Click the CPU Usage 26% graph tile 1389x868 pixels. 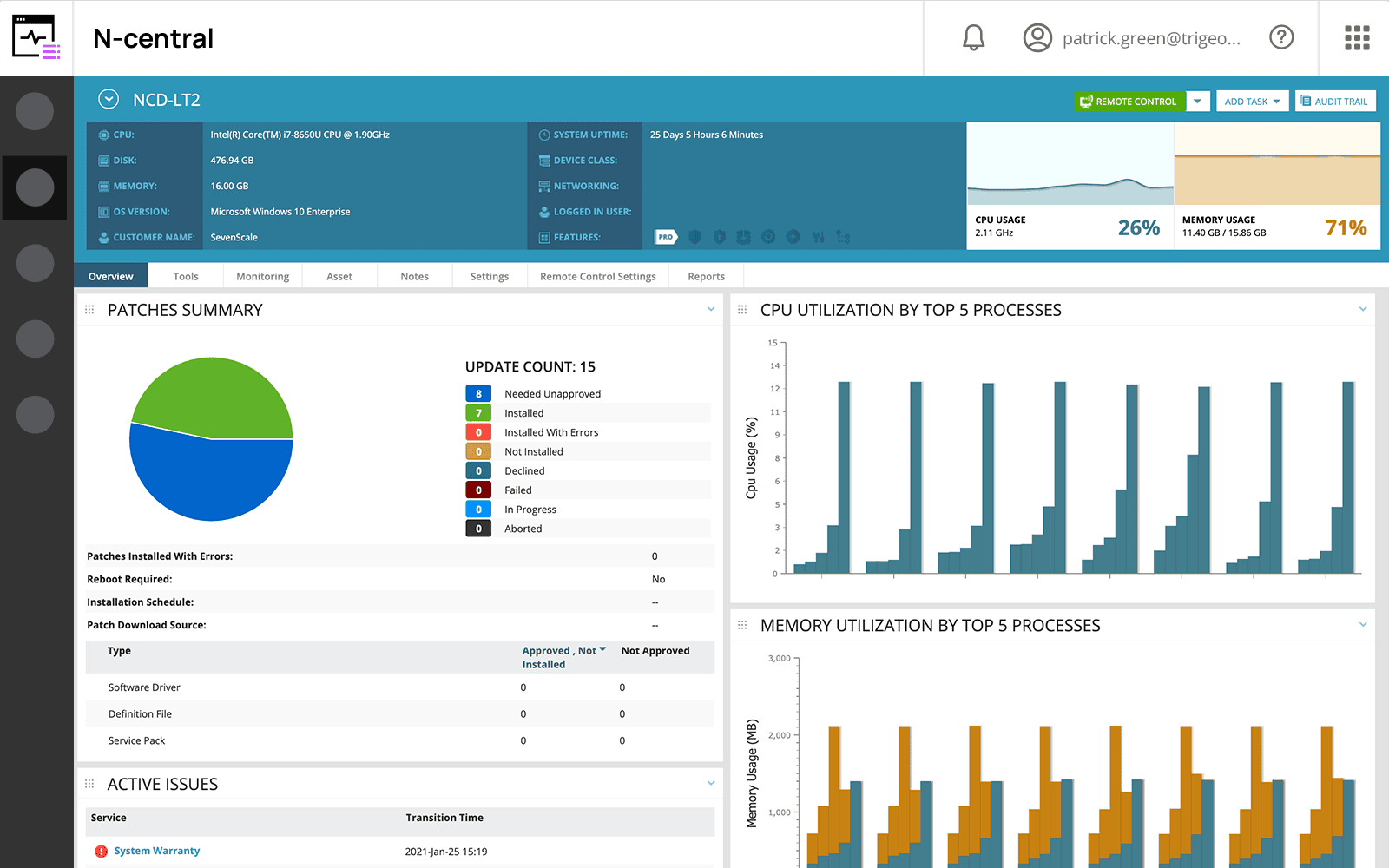click(x=1070, y=186)
